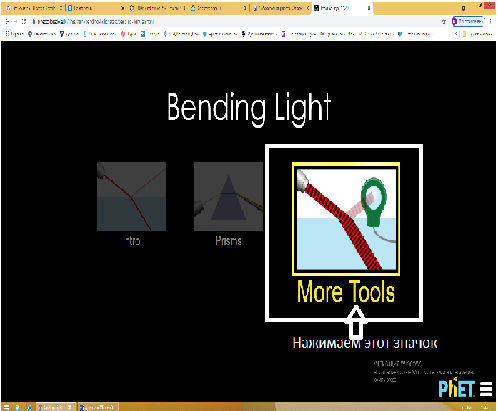Switch to the second browser tab
Viewport: 498px width, 411px height.
click(x=95, y=8)
